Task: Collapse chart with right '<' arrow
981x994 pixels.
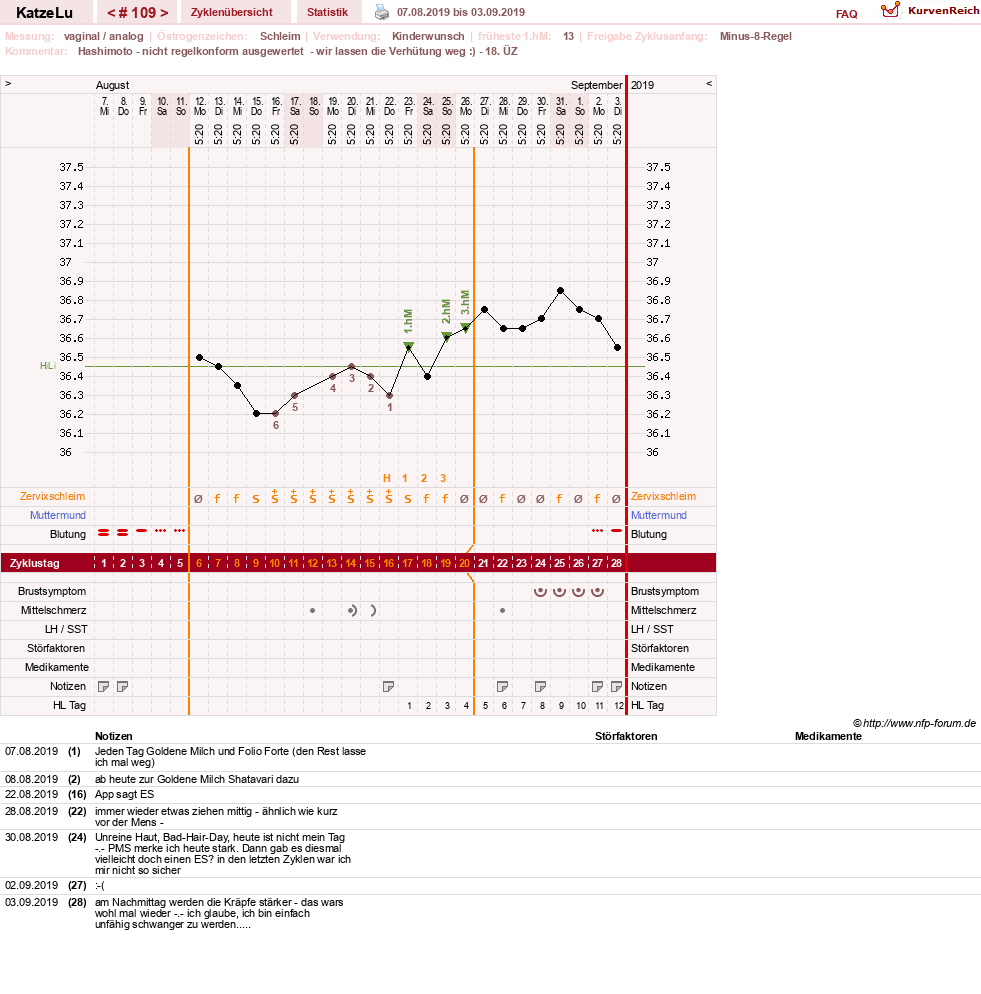Action: [x=709, y=84]
